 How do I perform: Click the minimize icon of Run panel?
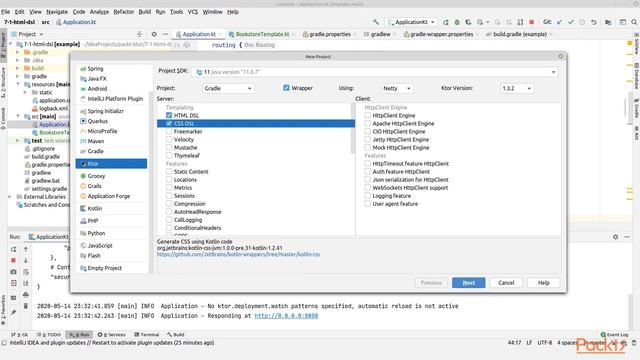627,237
